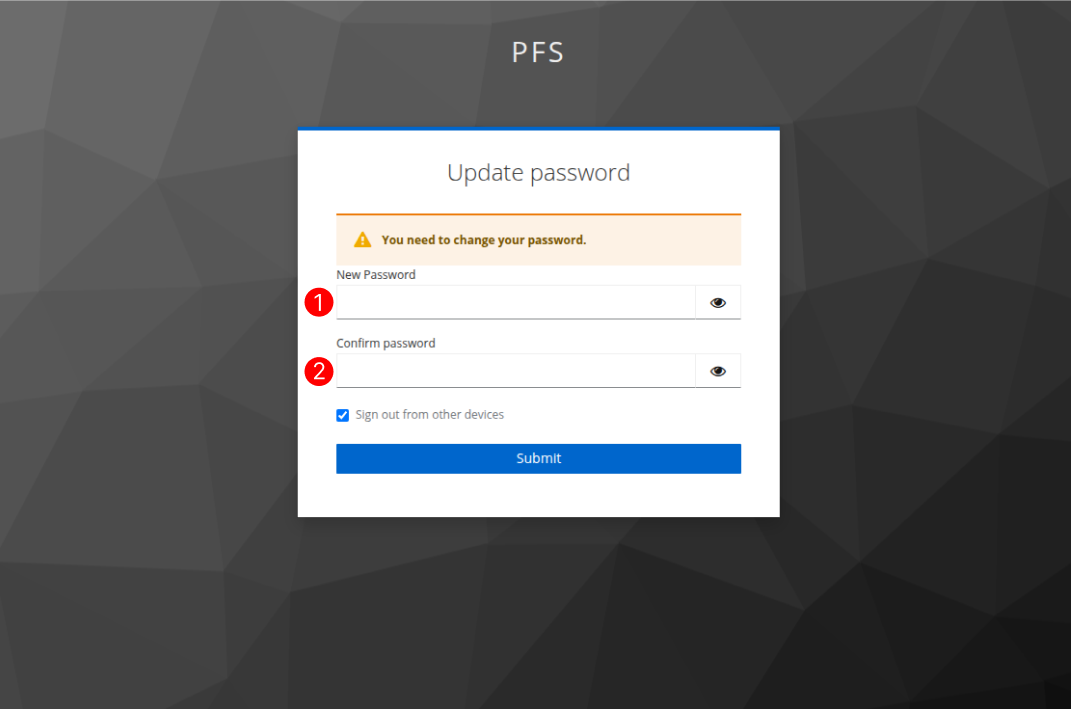
Task: Reveal the New Password using eye icon
Action: pyautogui.click(x=718, y=303)
